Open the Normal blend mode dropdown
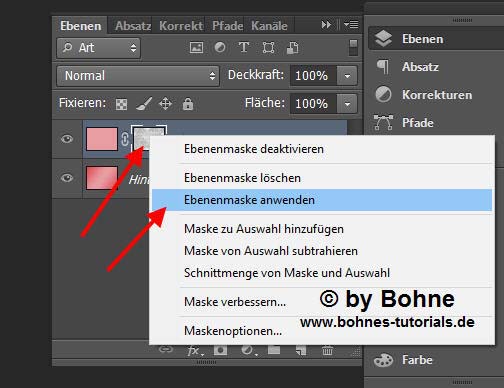Image resolution: width=504 pixels, height=388 pixels. coord(138,76)
